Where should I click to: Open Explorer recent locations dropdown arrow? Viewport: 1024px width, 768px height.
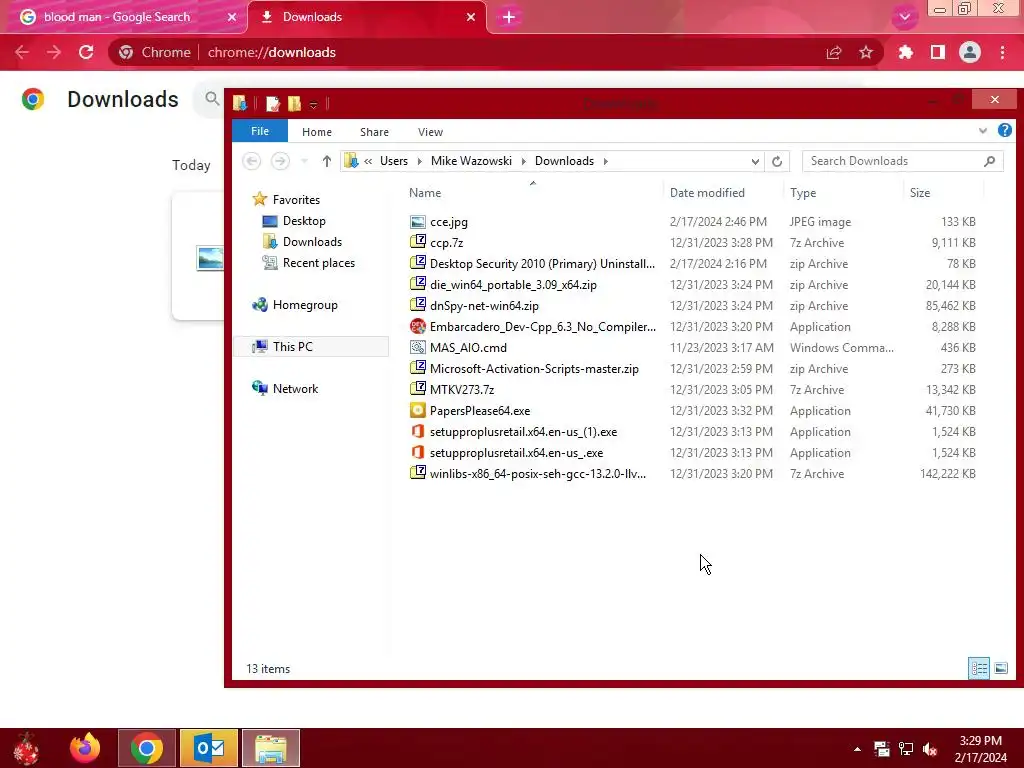[304, 161]
